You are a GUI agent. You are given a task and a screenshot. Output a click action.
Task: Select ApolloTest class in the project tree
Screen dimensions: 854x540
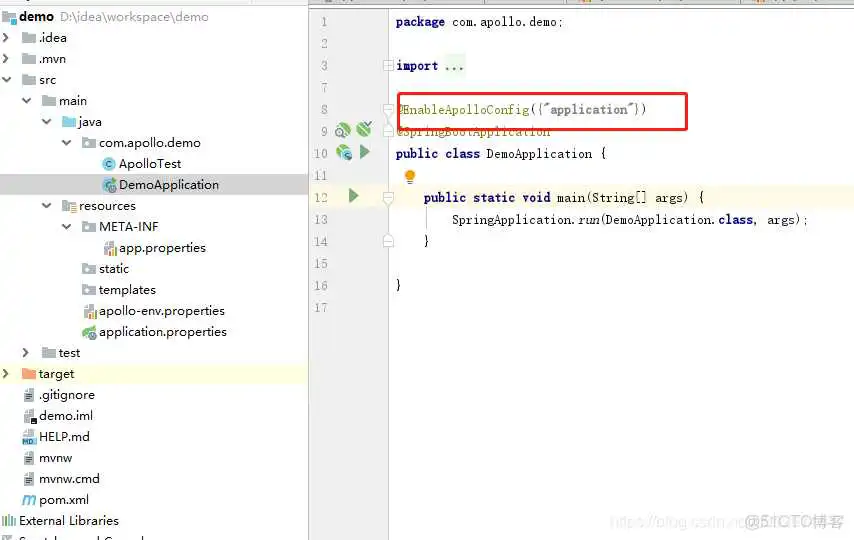tap(149, 163)
